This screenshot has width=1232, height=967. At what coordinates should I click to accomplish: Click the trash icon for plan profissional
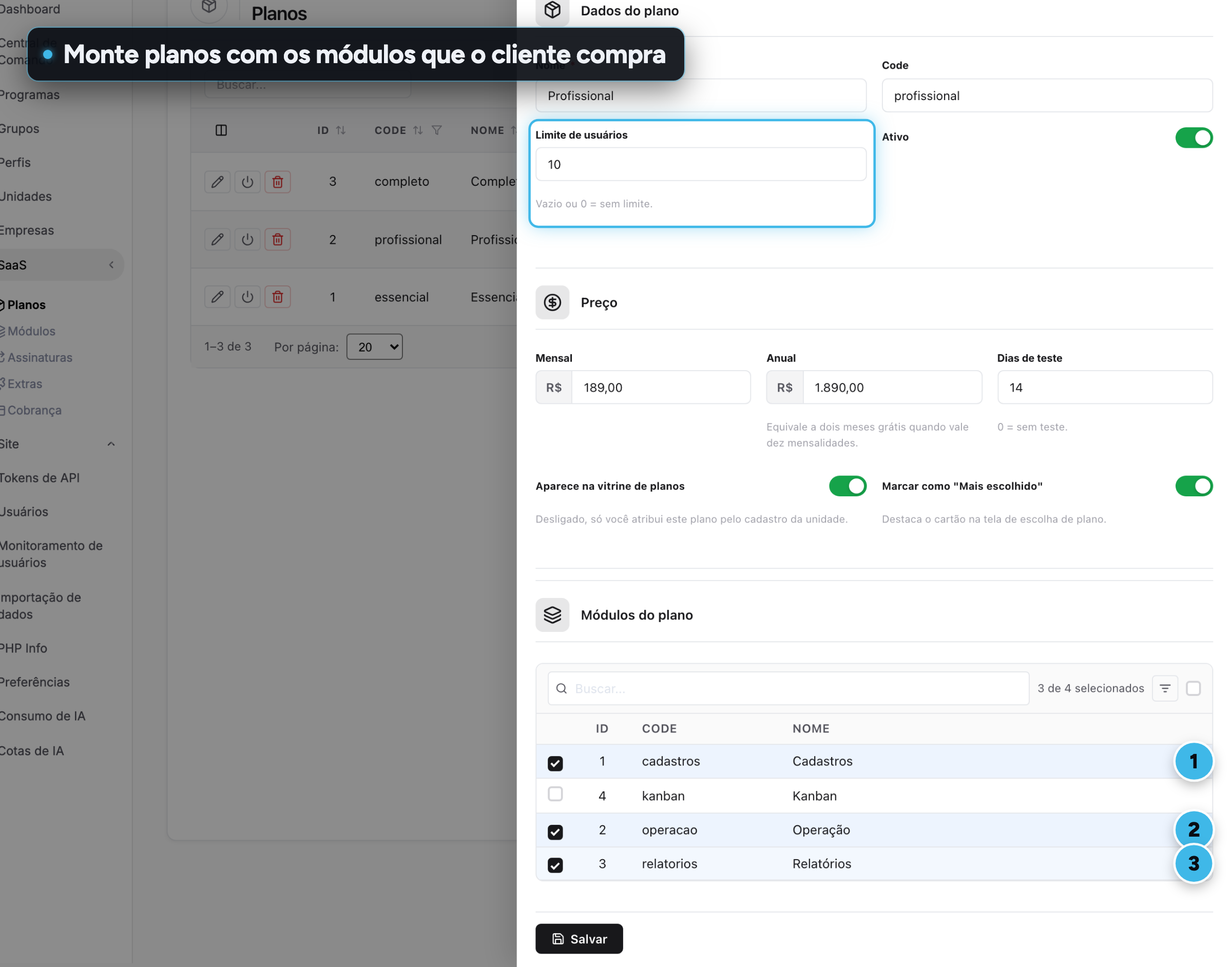point(277,240)
